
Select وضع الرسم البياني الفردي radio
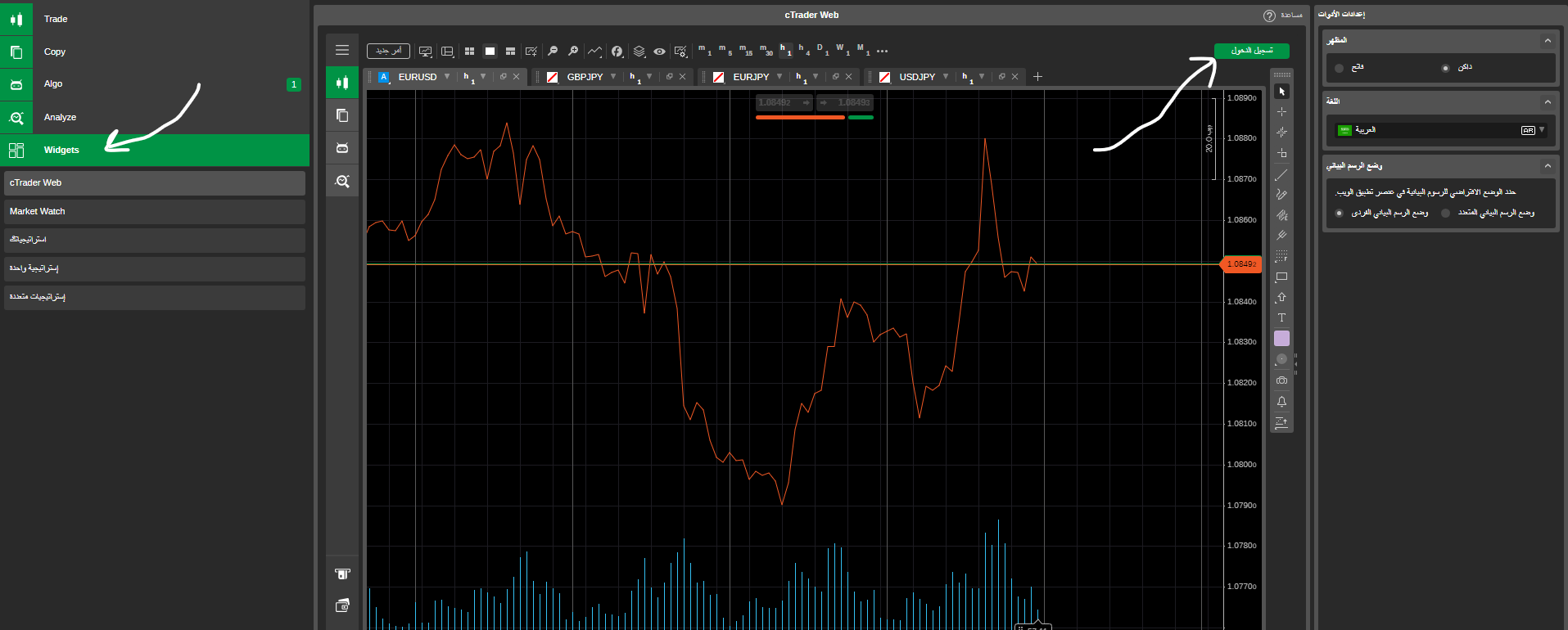[1340, 214]
